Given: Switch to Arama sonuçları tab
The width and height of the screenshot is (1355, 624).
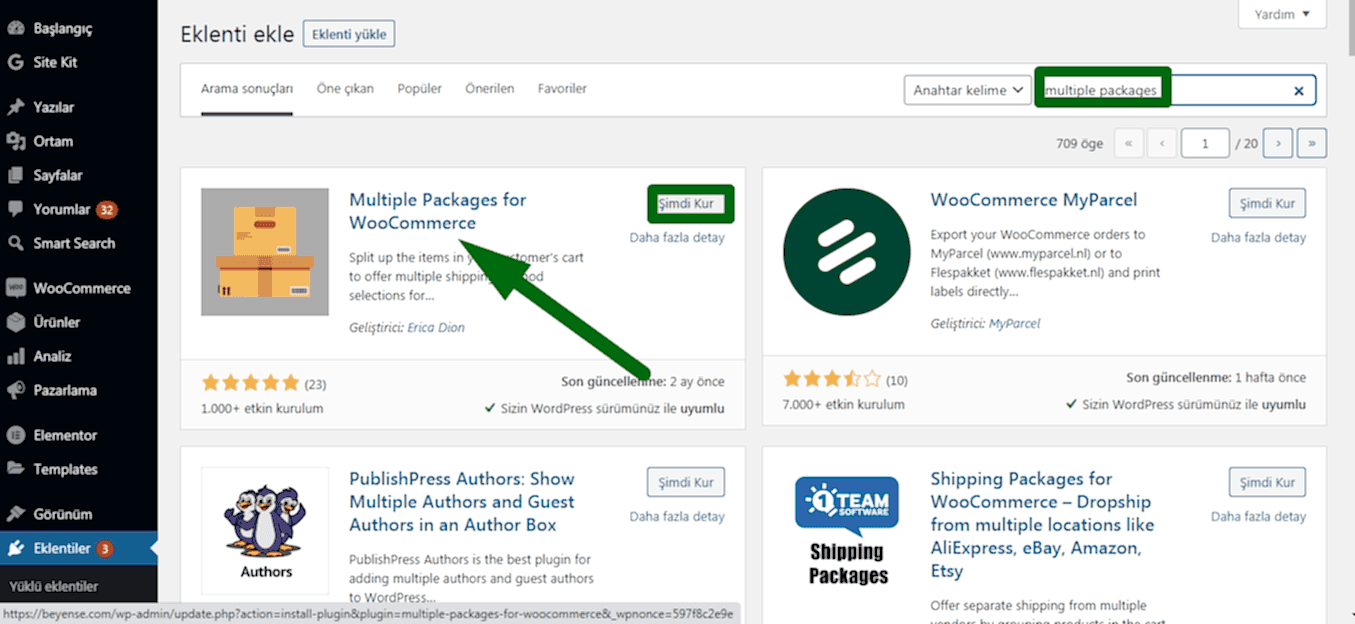Looking at the screenshot, I should 247,88.
